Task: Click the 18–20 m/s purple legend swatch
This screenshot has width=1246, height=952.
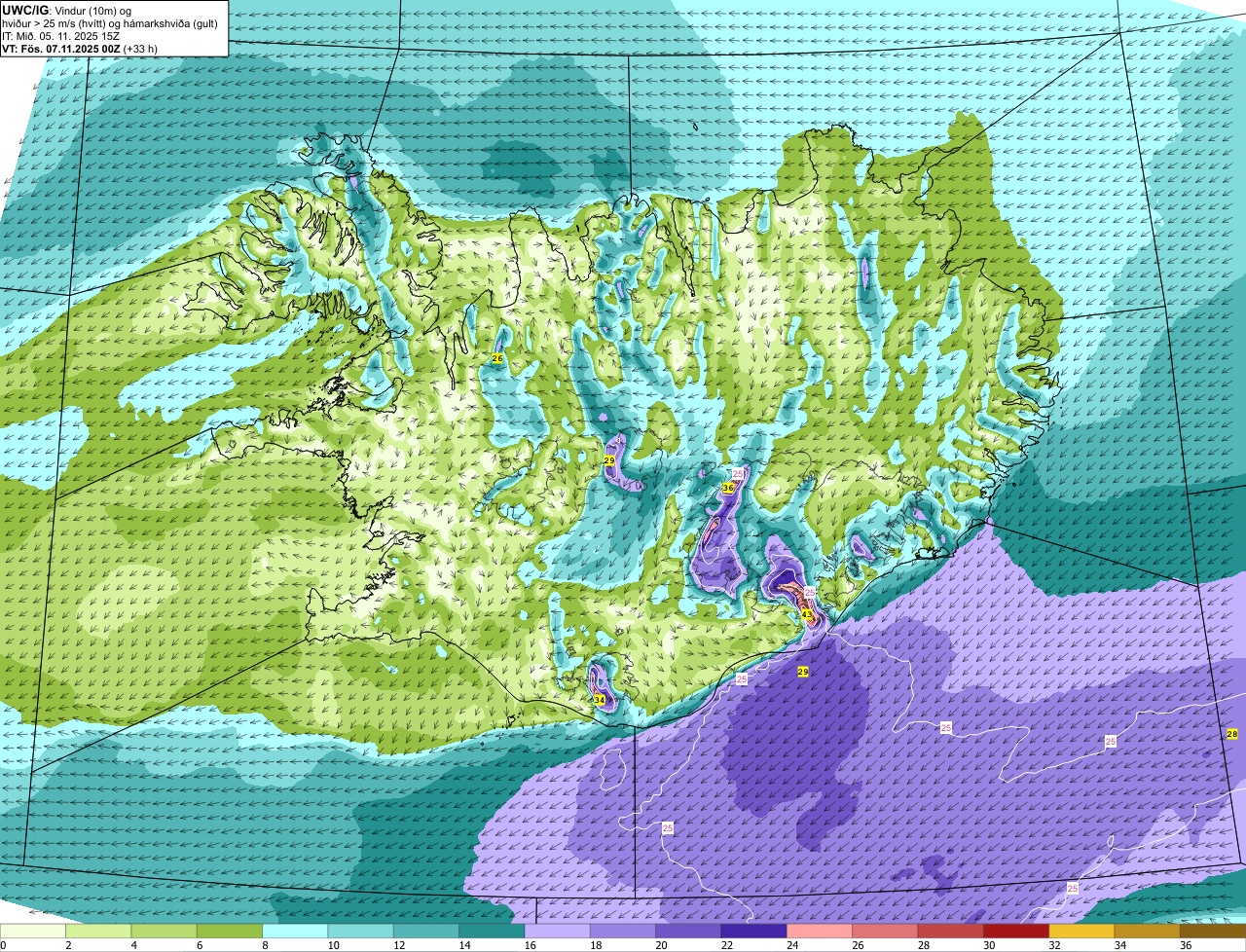Action: (x=623, y=931)
